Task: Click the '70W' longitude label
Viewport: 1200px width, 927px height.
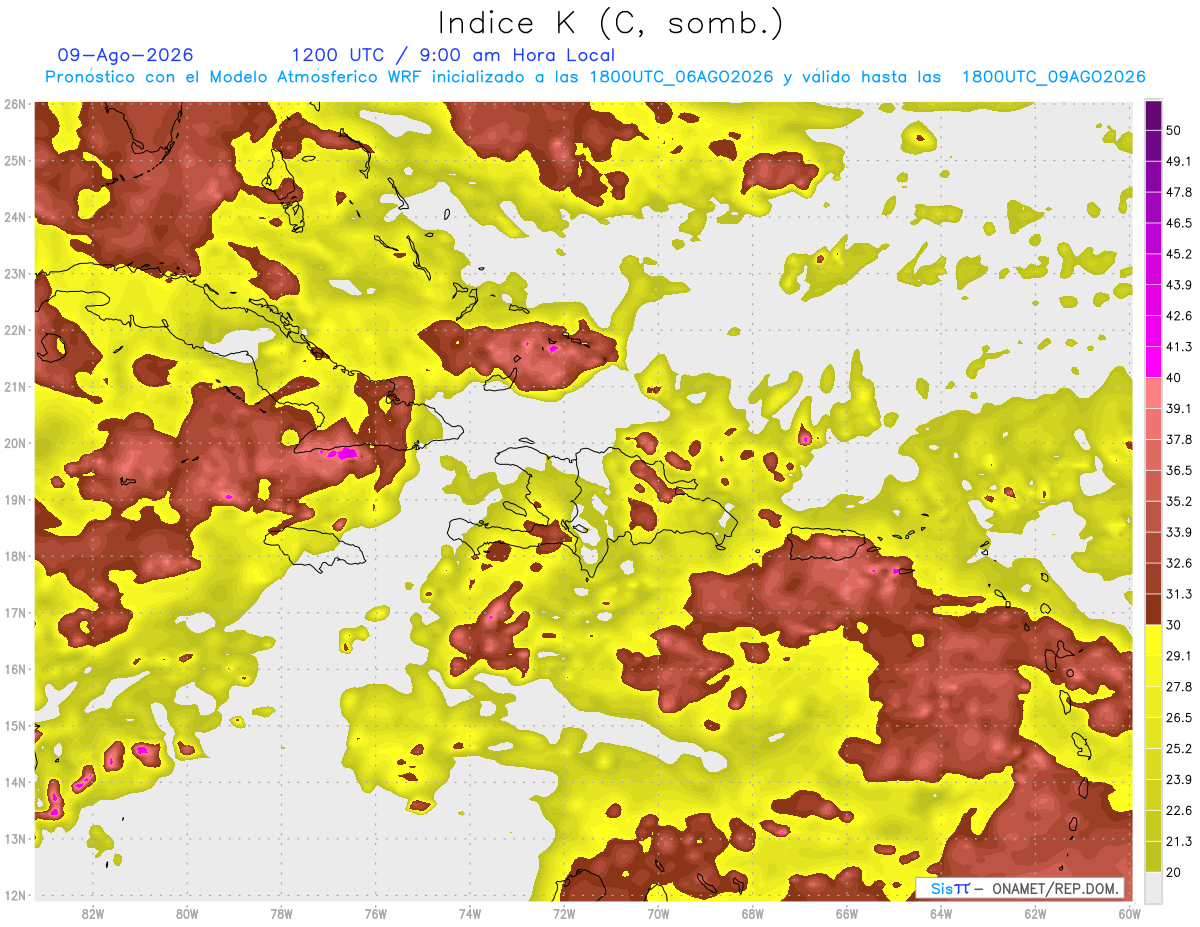Action: 658,913
